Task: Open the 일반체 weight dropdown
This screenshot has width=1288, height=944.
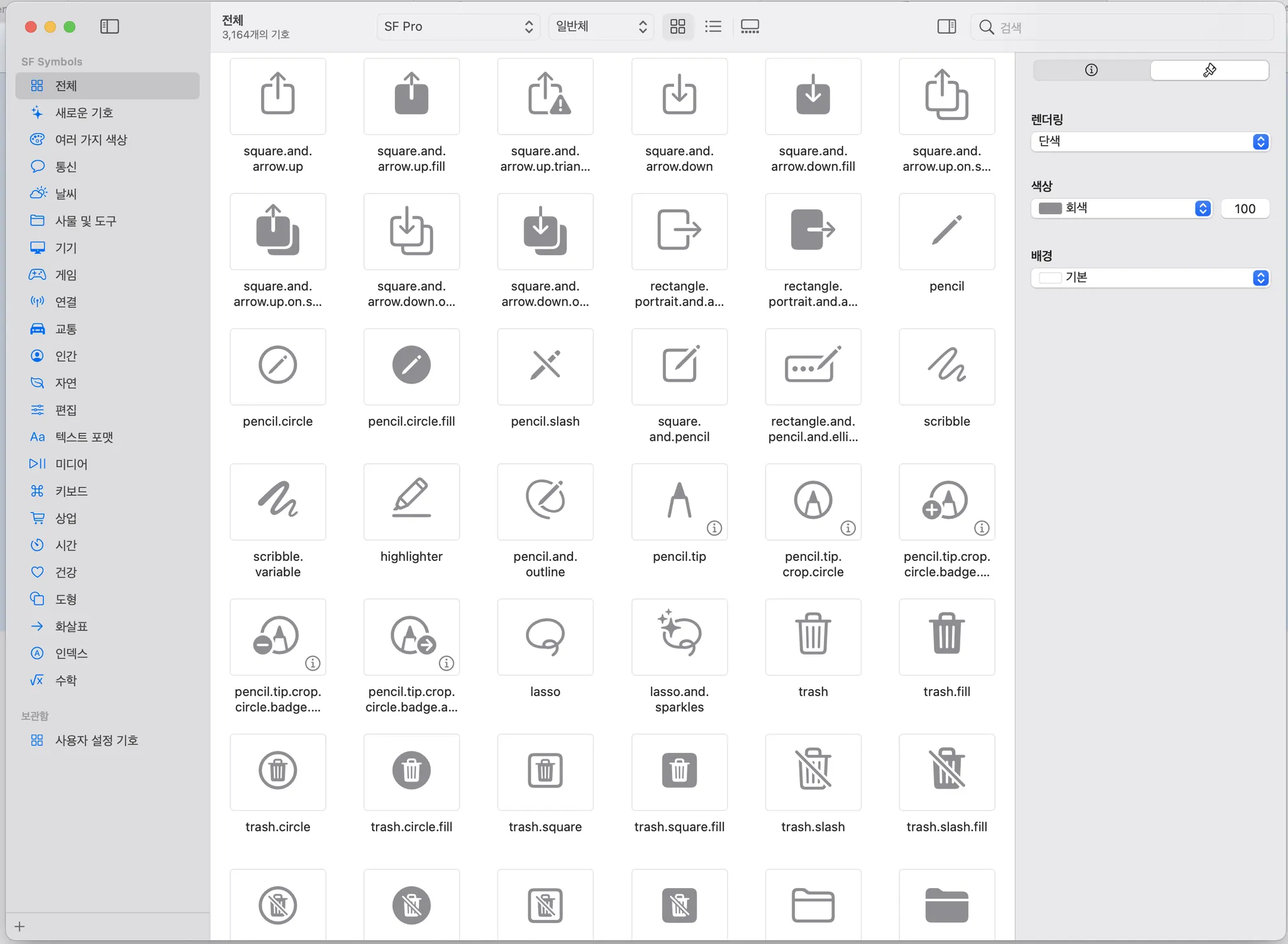Action: tap(601, 26)
